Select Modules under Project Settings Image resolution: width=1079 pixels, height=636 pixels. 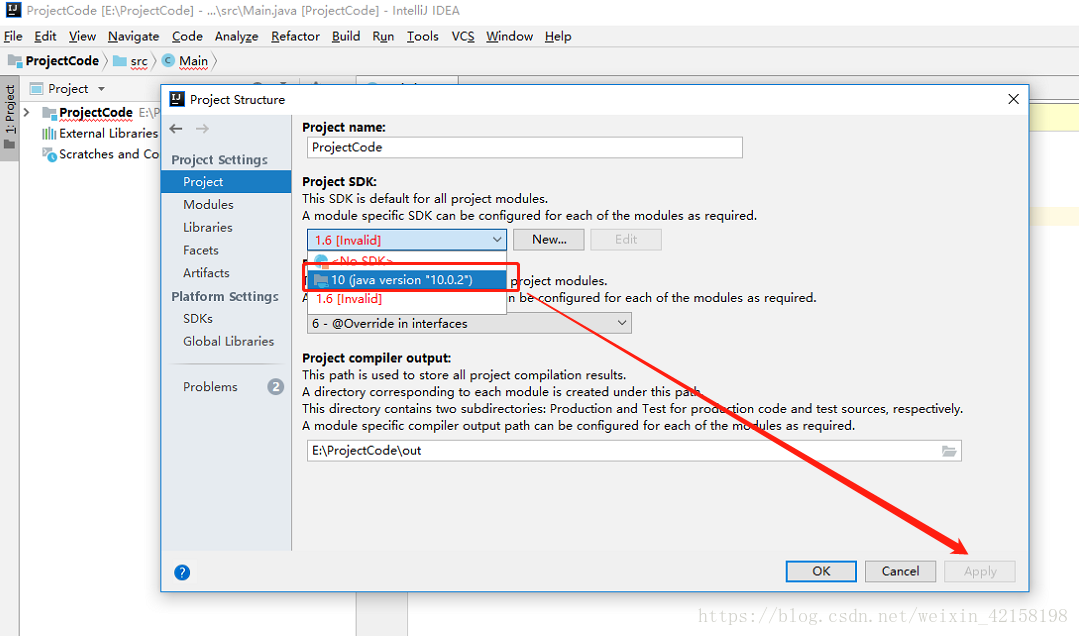coord(206,204)
